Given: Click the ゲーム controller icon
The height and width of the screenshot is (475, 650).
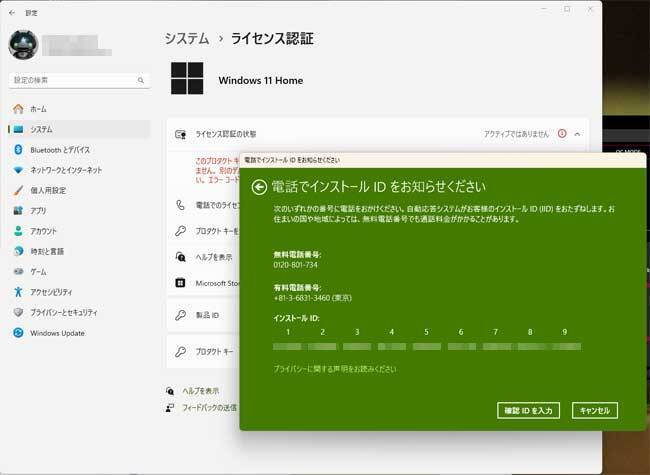Looking at the screenshot, I should (18, 271).
